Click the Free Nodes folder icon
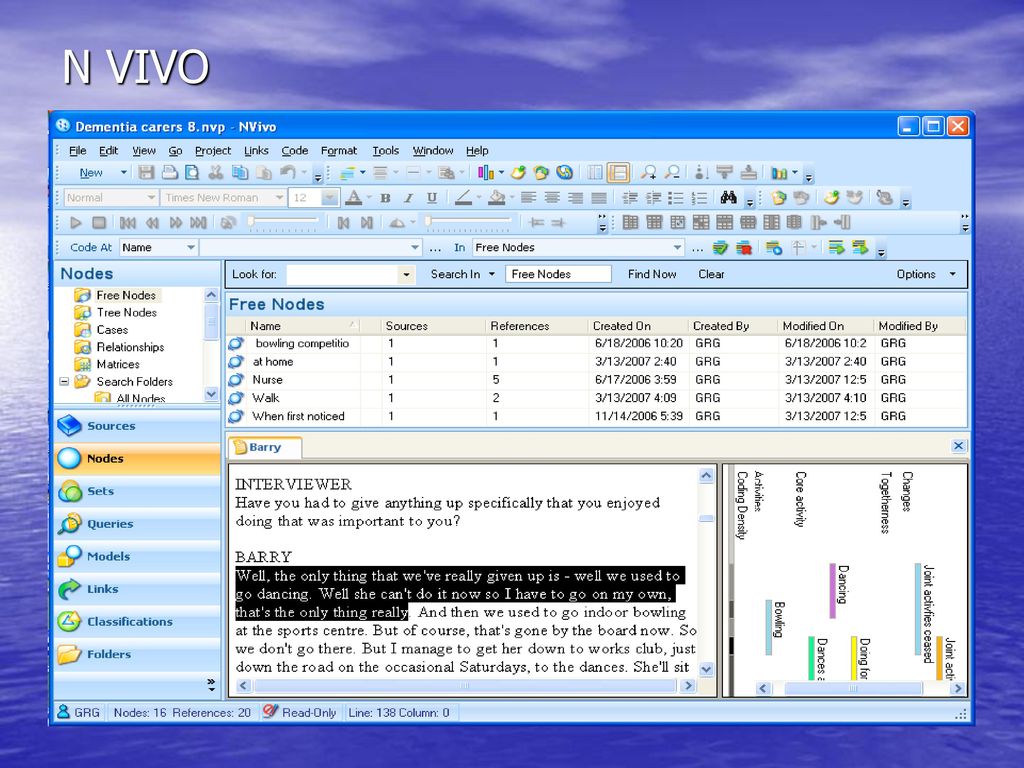The image size is (1024, 768). tap(82, 295)
